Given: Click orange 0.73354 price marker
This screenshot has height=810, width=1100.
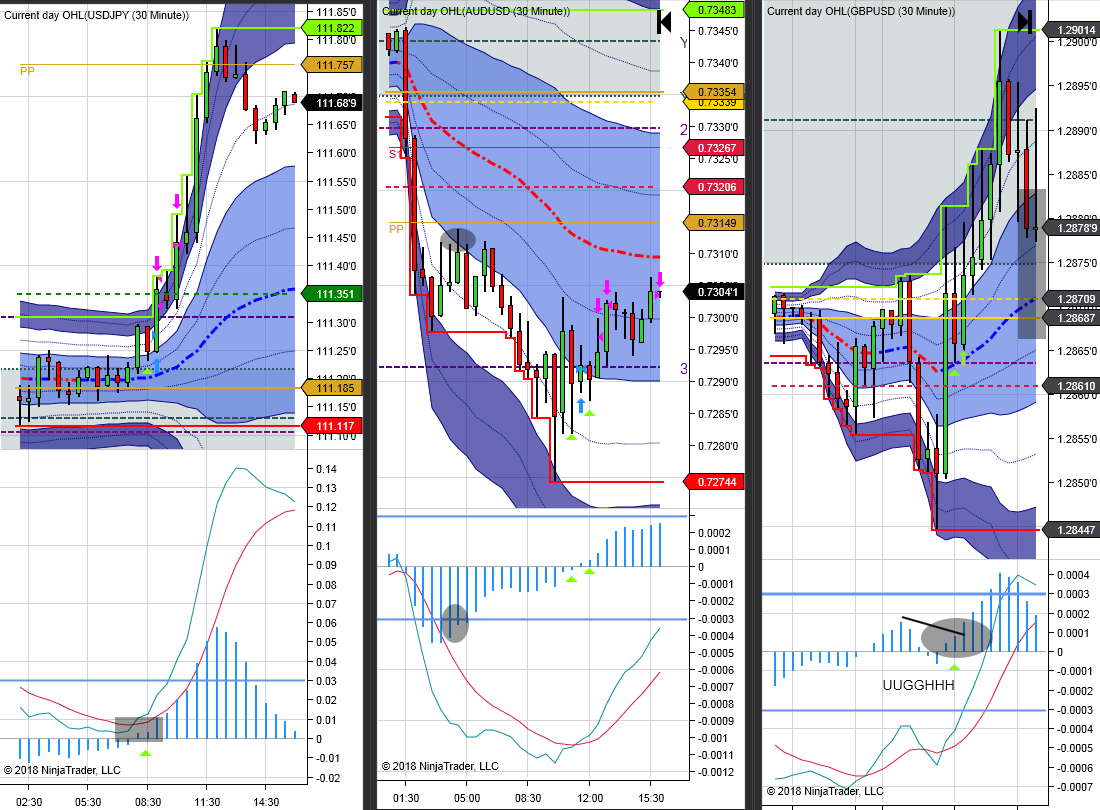Looking at the screenshot, I should (x=713, y=92).
